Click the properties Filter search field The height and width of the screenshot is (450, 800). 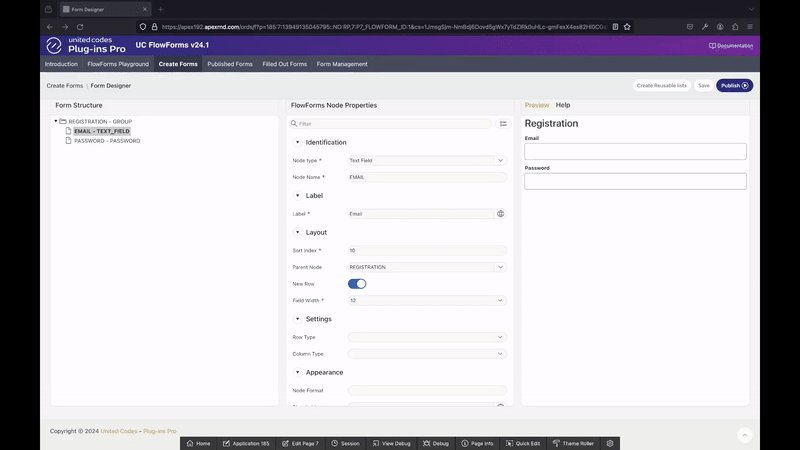tap(391, 123)
